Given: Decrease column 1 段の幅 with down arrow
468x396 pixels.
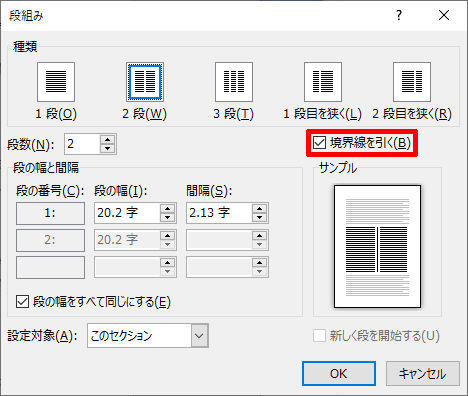Looking at the screenshot, I should click(168, 217).
